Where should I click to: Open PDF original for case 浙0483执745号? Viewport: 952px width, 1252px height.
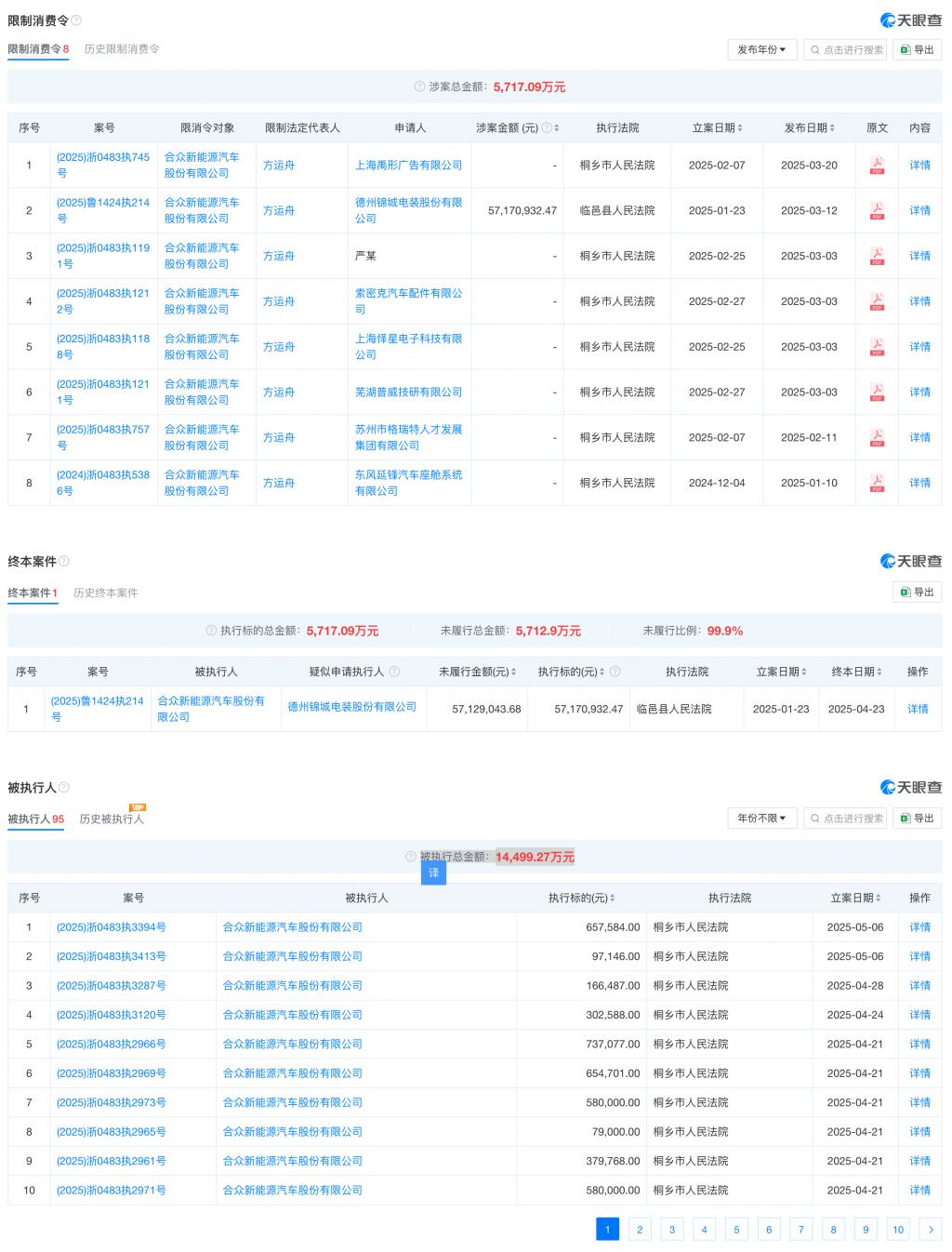pyautogui.click(x=877, y=166)
